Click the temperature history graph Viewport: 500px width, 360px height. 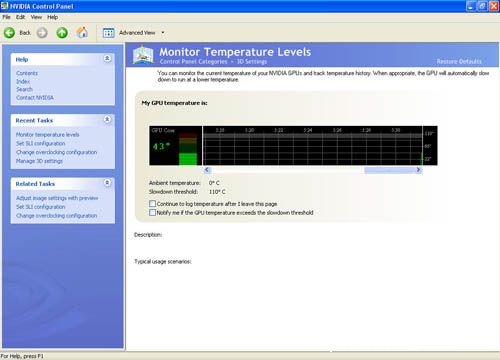[313, 146]
